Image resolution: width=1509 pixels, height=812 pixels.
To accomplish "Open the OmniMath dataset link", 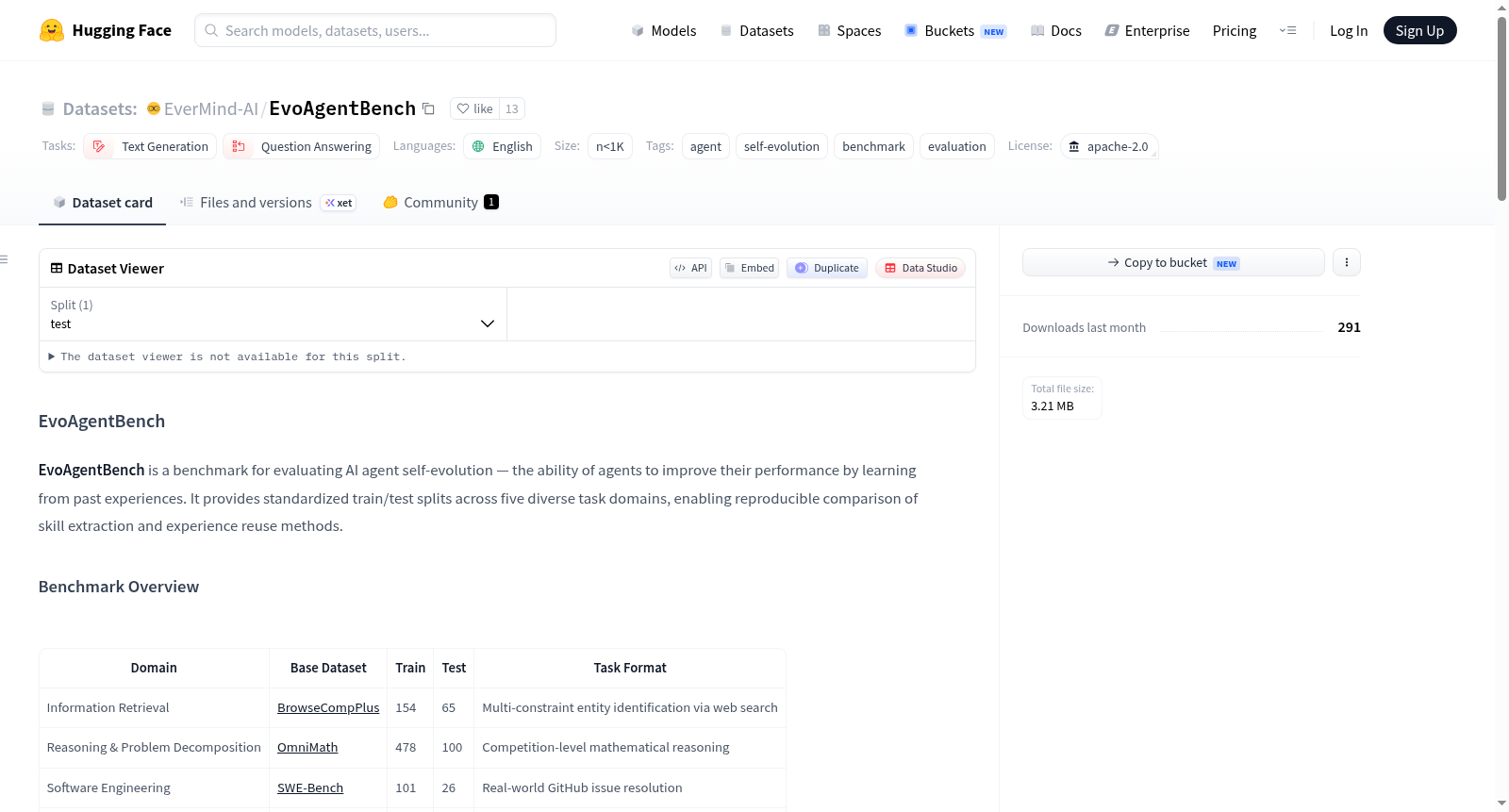I will pyautogui.click(x=307, y=747).
